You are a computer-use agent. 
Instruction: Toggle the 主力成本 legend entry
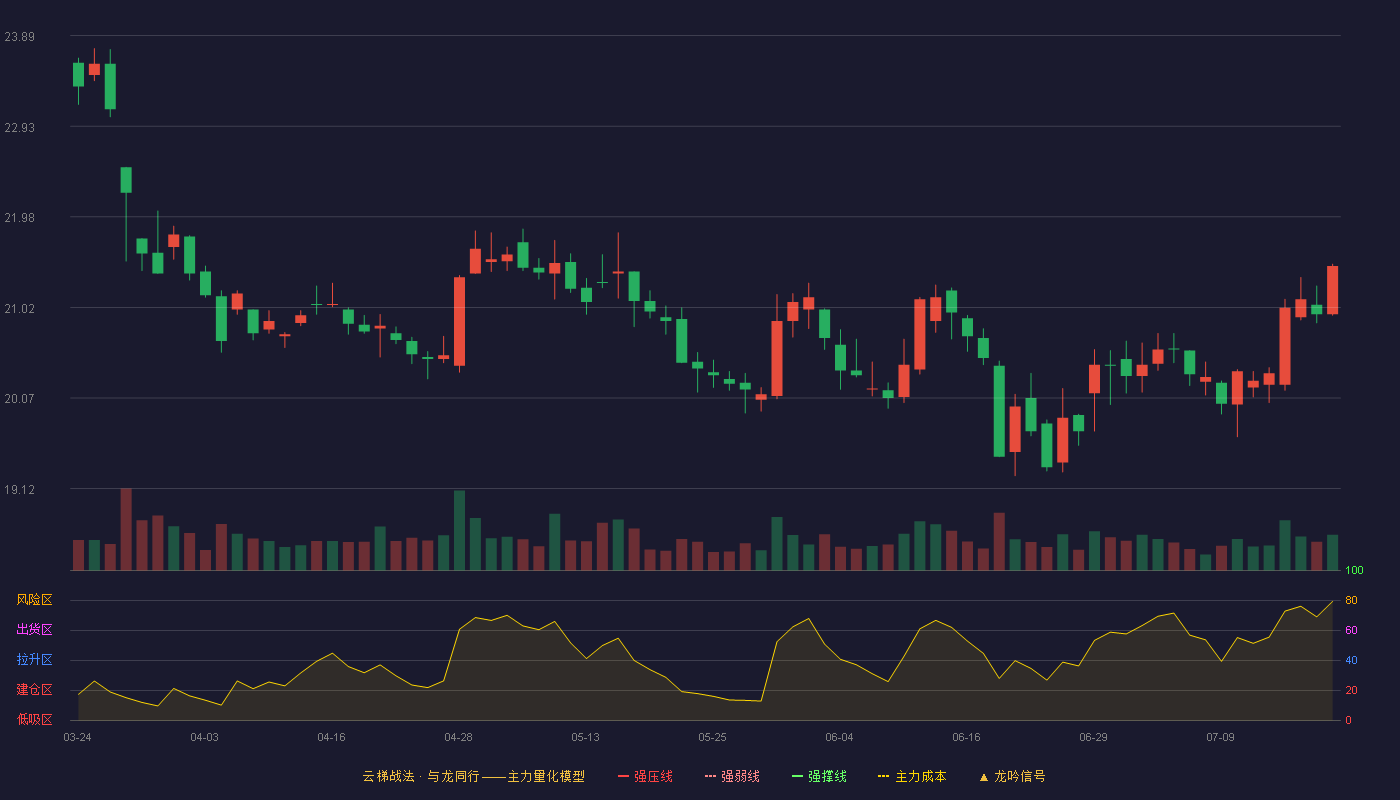tap(912, 776)
